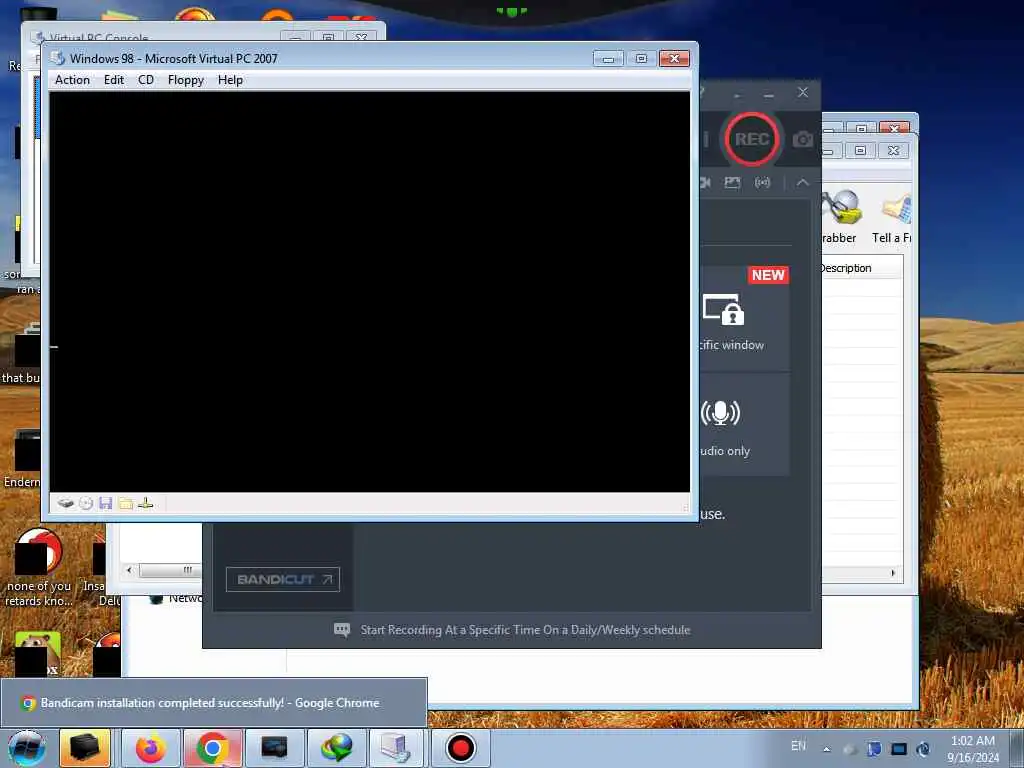This screenshot has height=768, width=1024.
Task: Click the Description column header
Action: coord(861,268)
